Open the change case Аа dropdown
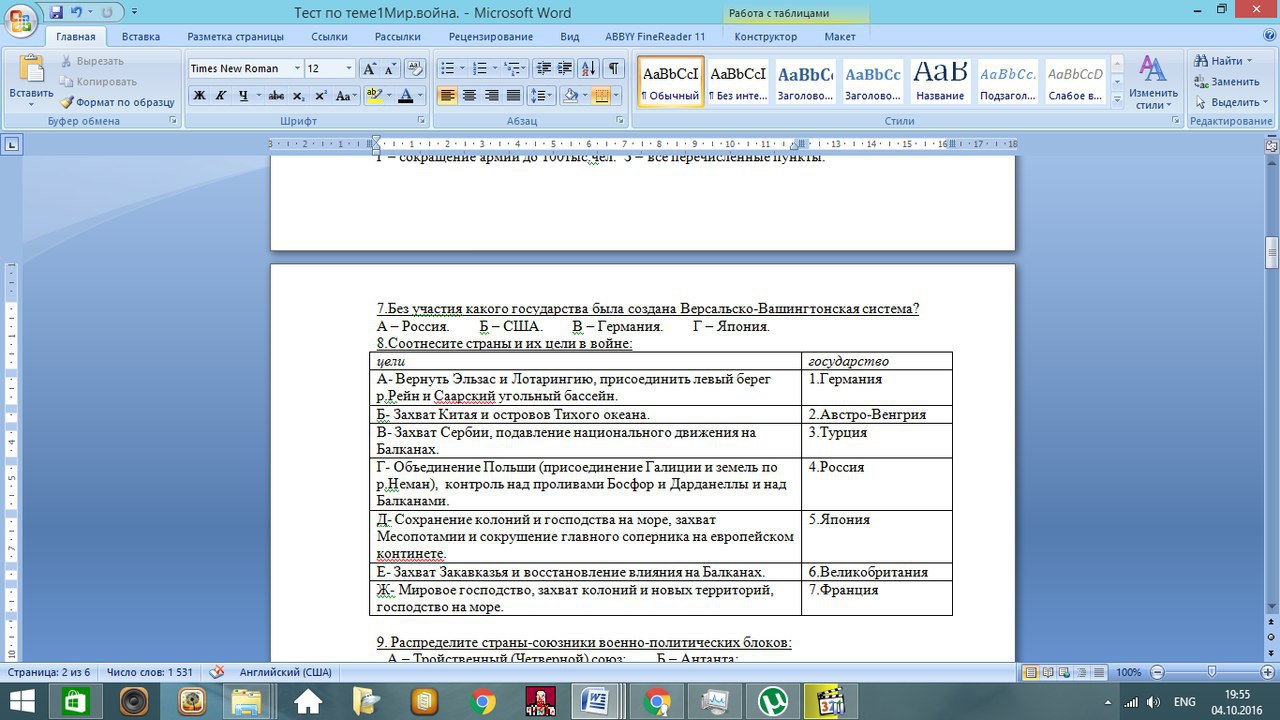 [x=346, y=96]
